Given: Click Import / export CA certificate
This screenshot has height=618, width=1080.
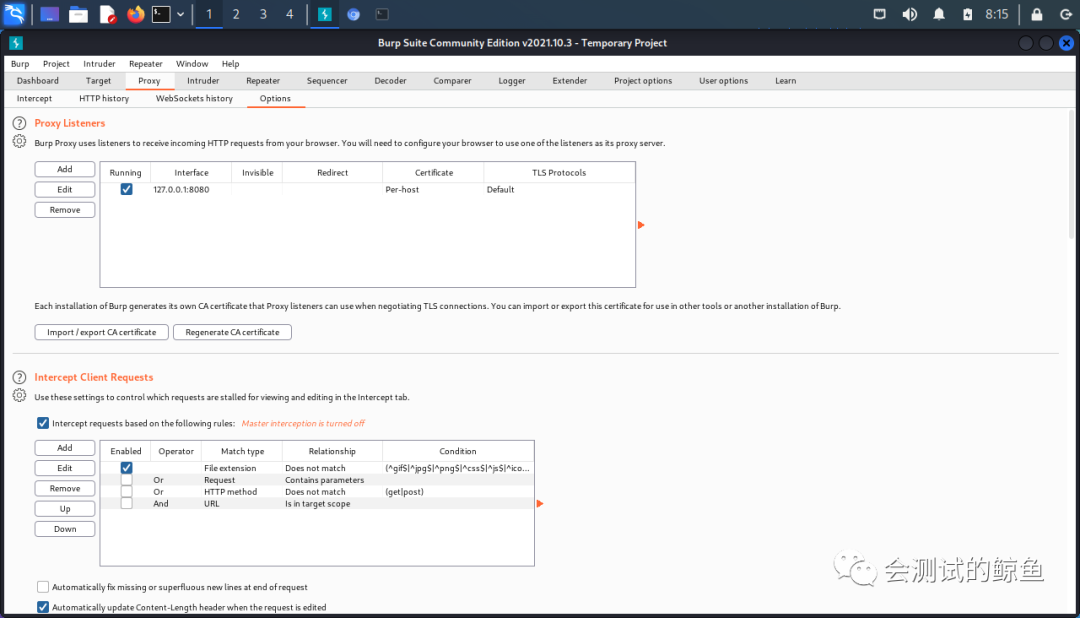Looking at the screenshot, I should tap(101, 332).
